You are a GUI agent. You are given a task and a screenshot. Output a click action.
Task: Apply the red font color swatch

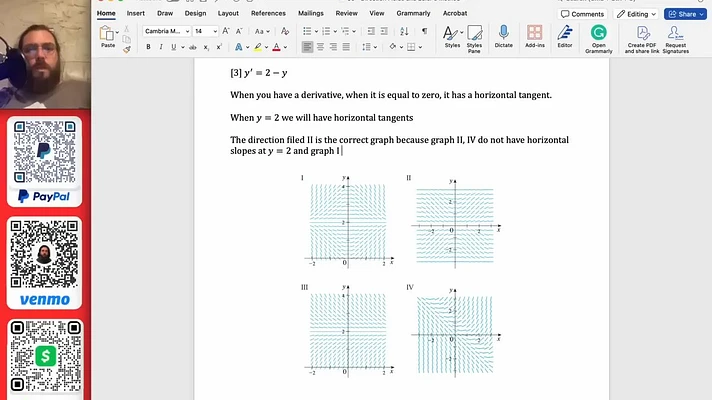276,47
